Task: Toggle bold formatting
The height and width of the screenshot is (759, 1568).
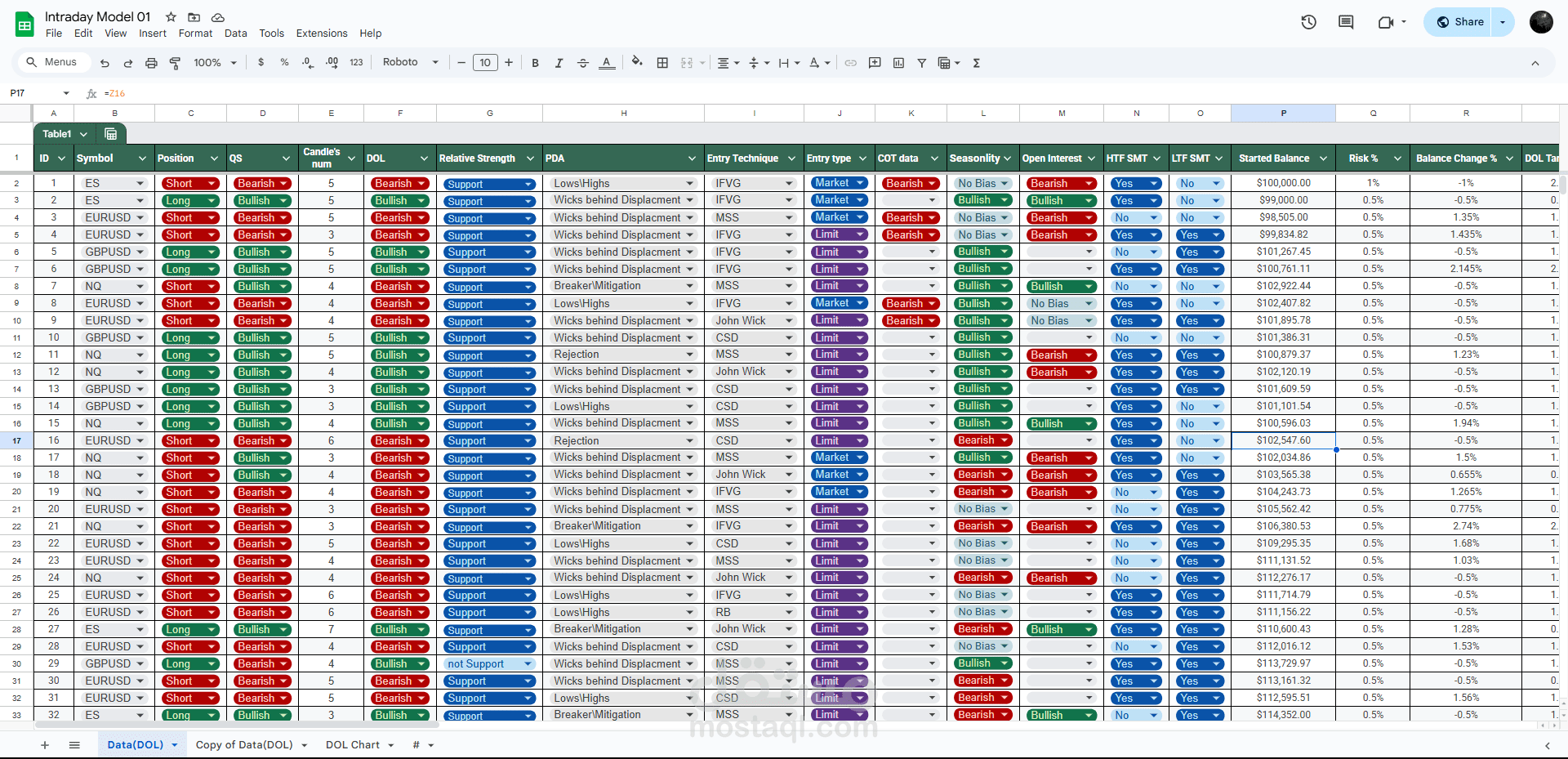Action: (x=535, y=63)
